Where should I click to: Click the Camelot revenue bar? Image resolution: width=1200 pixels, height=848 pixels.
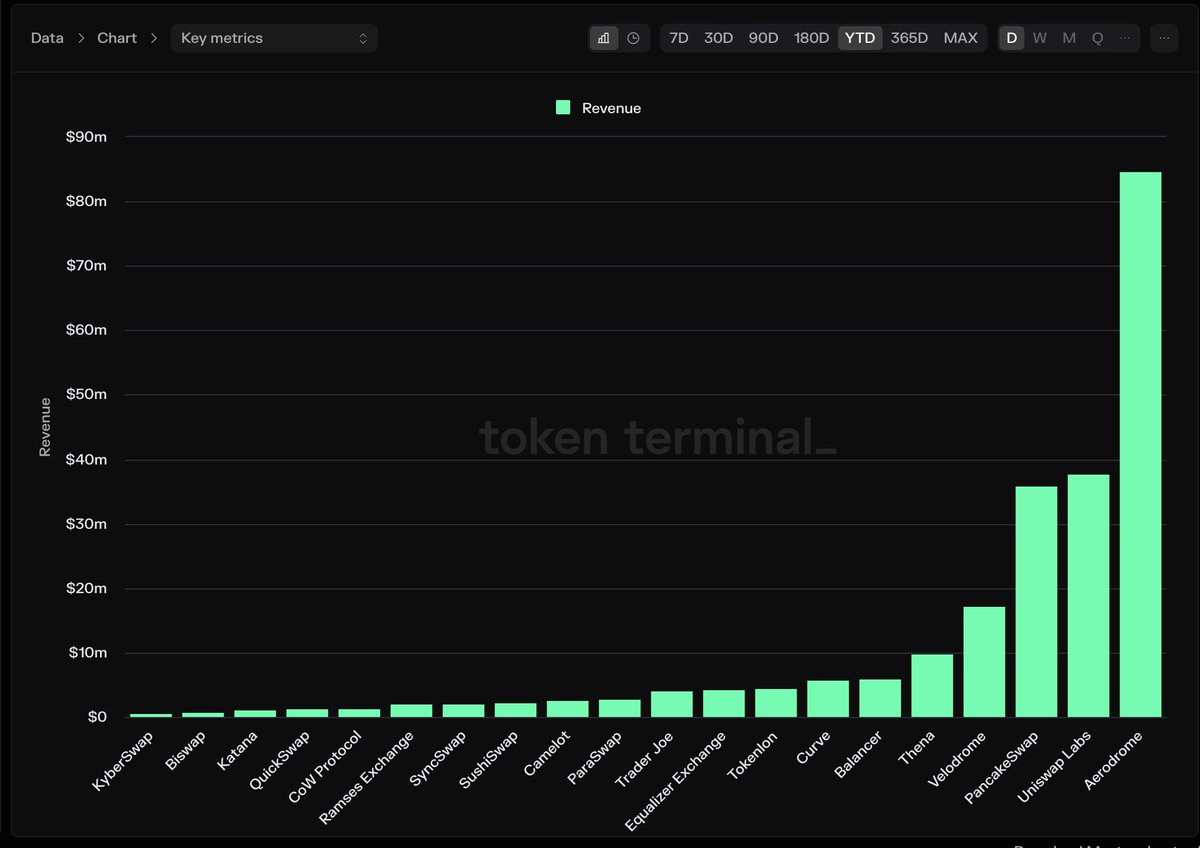pos(568,709)
